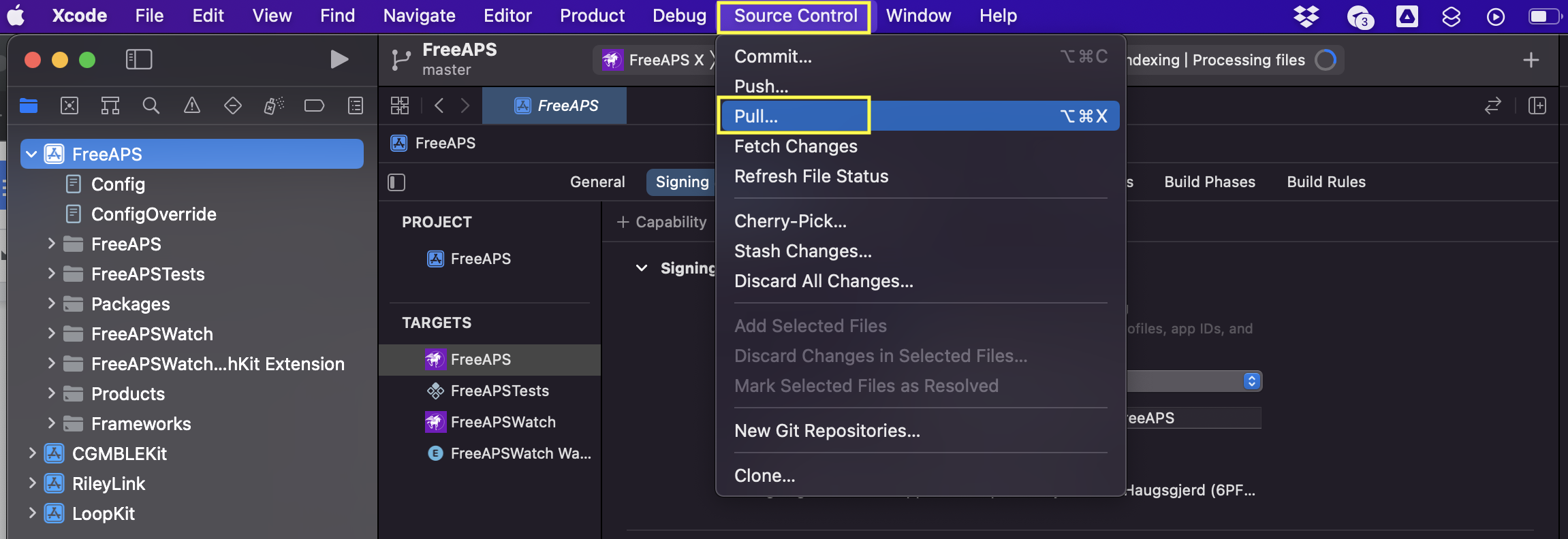Open the Source Control menu
The image size is (1568, 539).
(795, 16)
